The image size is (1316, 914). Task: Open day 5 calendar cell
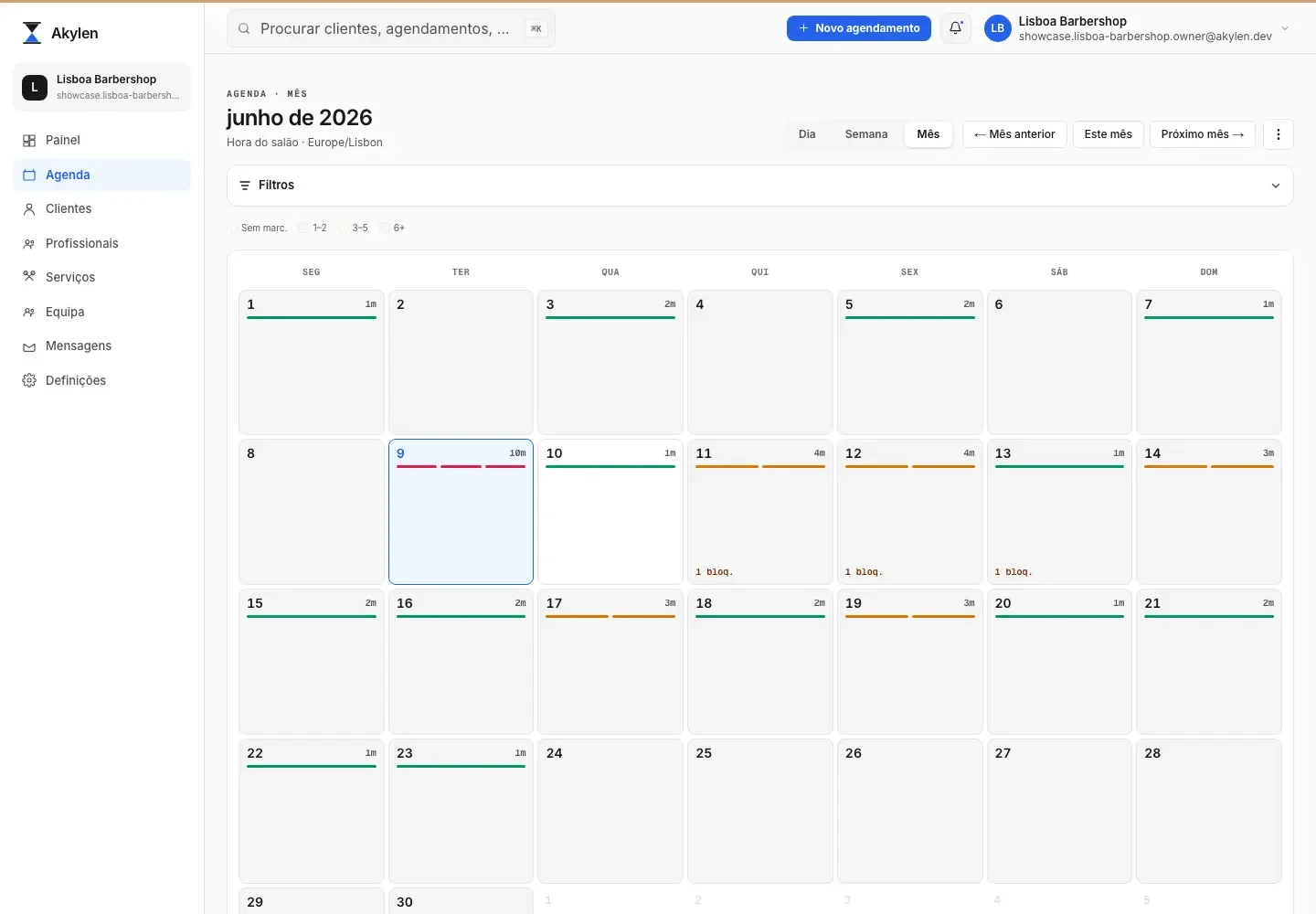(910, 362)
